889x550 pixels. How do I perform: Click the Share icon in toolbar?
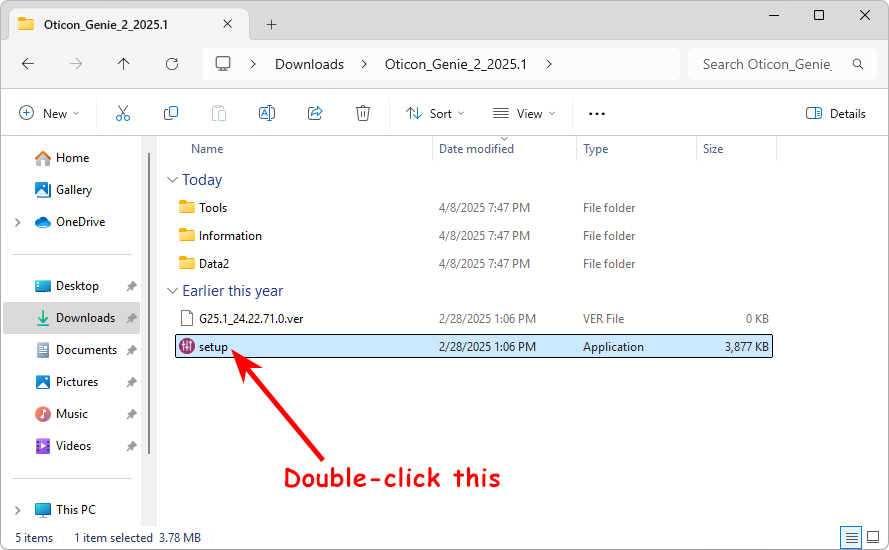pos(315,114)
